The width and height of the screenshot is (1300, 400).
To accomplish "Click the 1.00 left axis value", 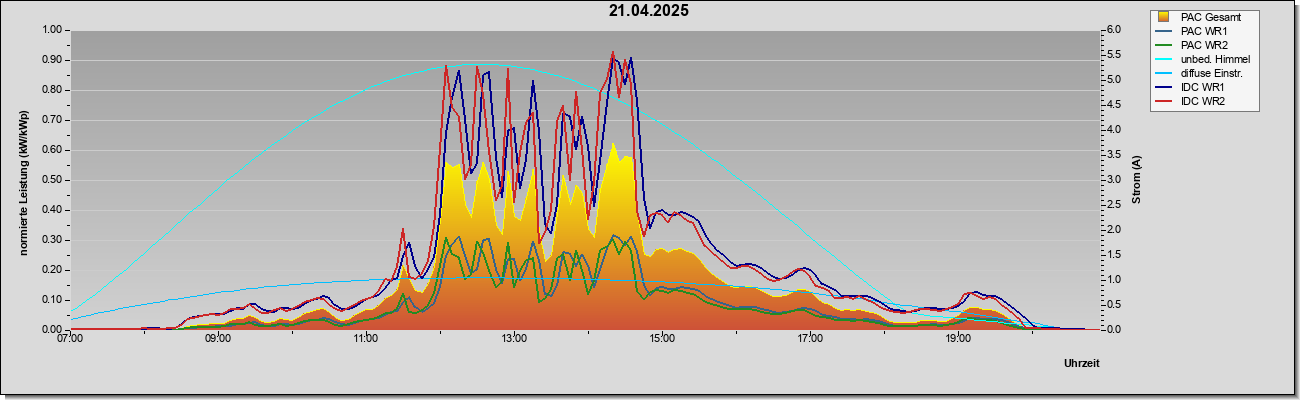I will tap(52, 30).
